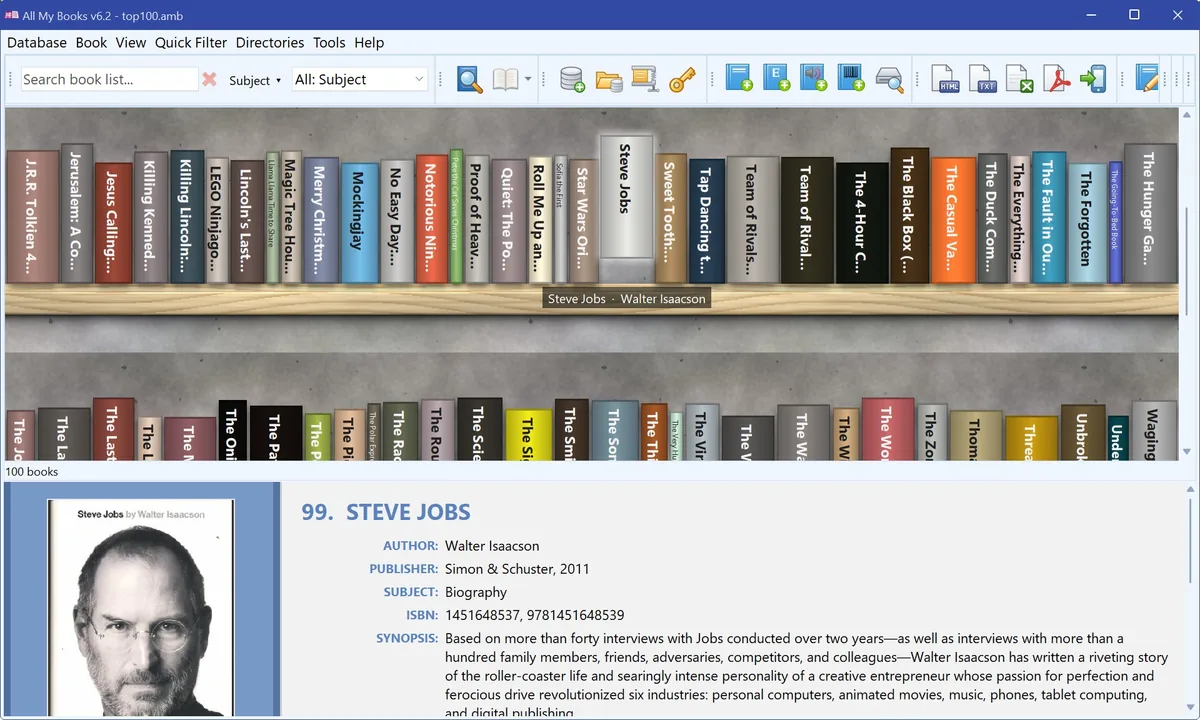The height and width of the screenshot is (720, 1200).
Task: Select the Lincoln's Last... book spine
Action: pyautogui.click(x=247, y=221)
